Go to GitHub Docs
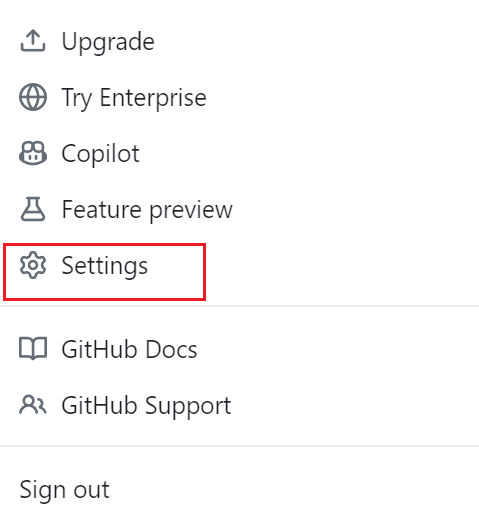479x524 pixels. pyautogui.click(x=239, y=349)
